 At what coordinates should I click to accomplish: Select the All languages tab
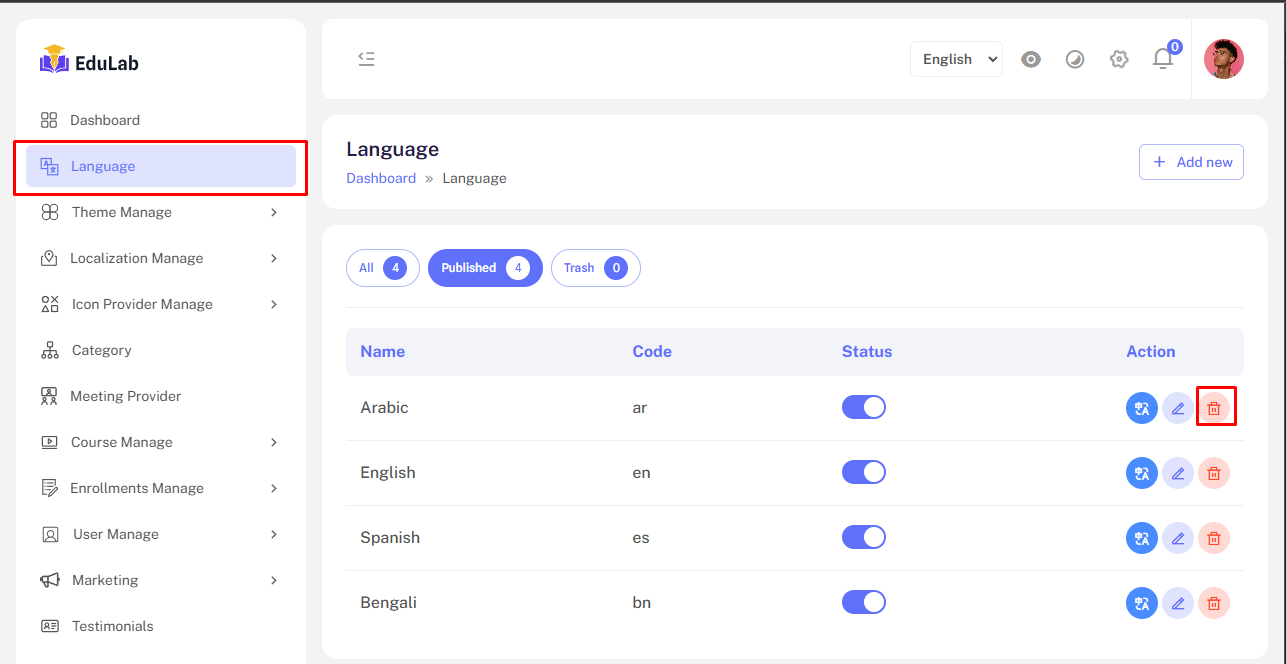[x=382, y=268]
